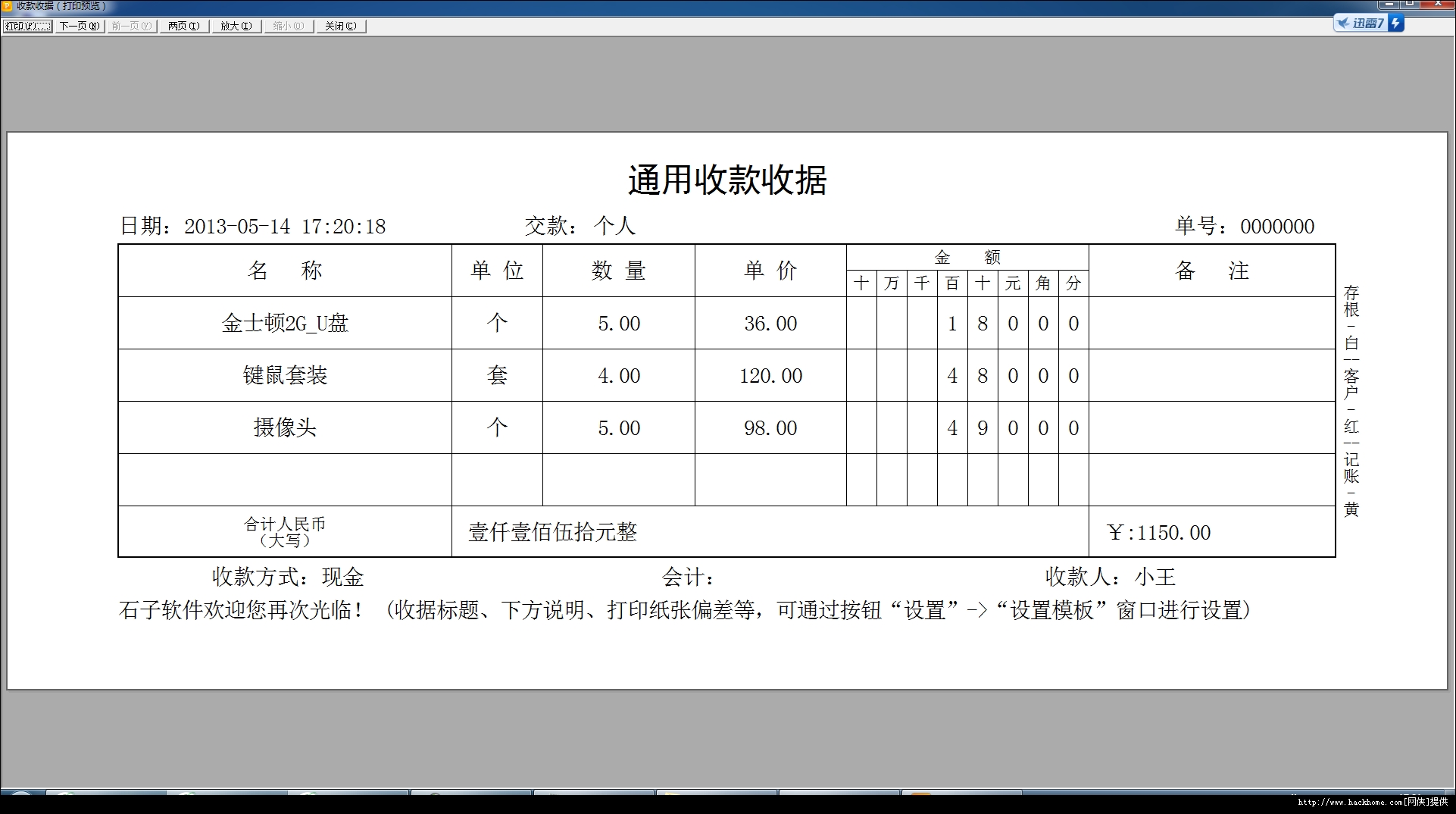Viewport: 1456px width, 814px height.
Task: Click unit price 36.00
Action: [770, 324]
